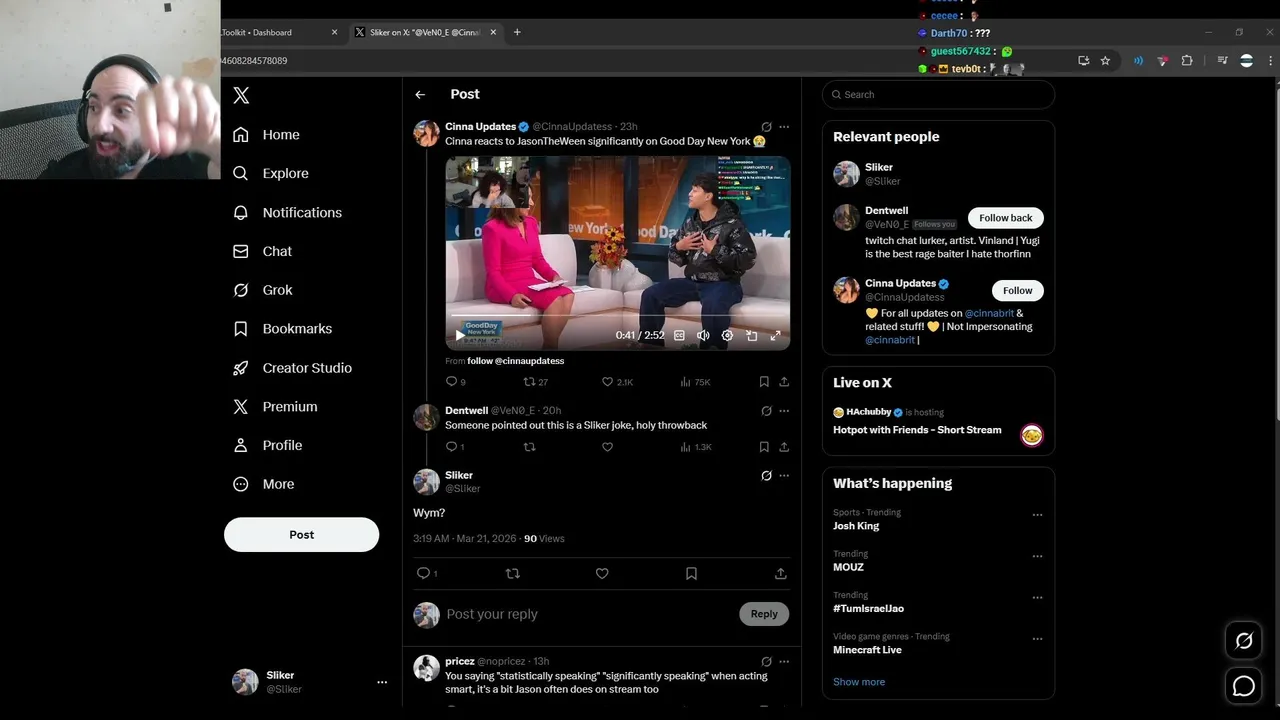
Task: Open more options on Cinna Updates post
Action: (x=784, y=127)
